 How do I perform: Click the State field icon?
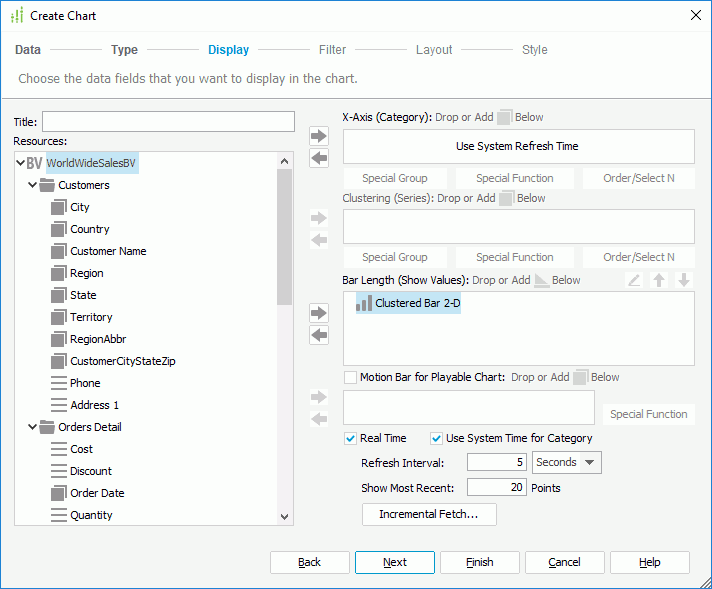(59, 295)
